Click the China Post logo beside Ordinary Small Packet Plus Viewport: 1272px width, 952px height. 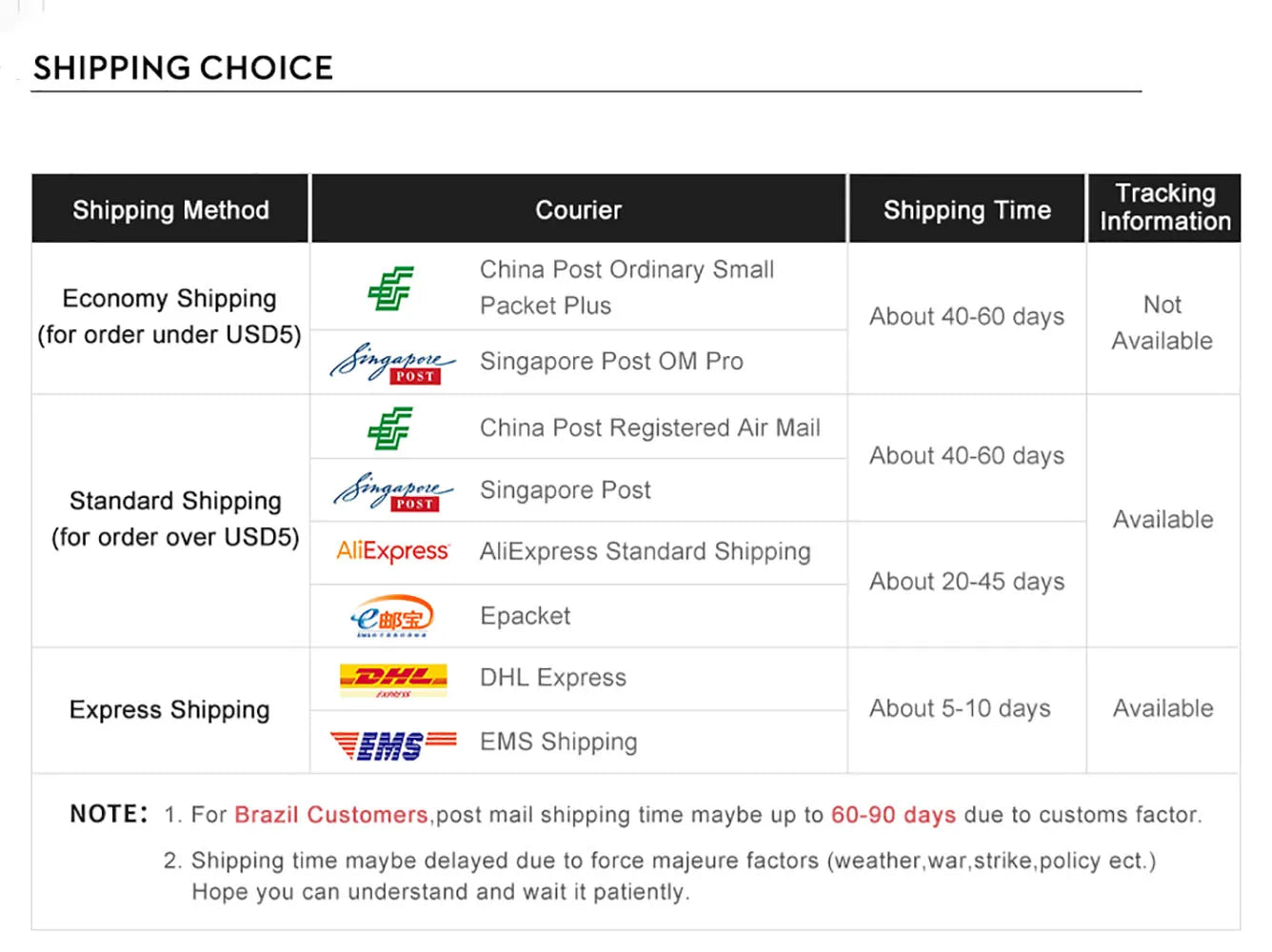390,288
